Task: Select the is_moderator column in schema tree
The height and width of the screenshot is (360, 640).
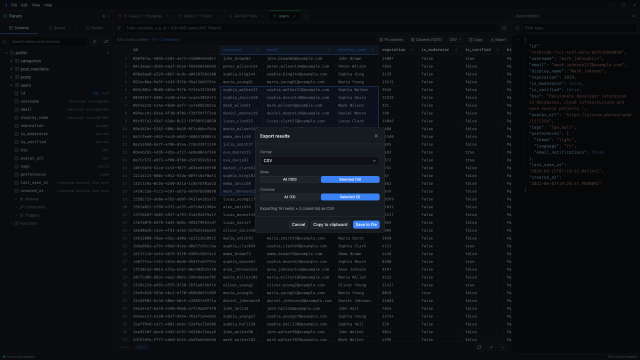Action: [34, 134]
